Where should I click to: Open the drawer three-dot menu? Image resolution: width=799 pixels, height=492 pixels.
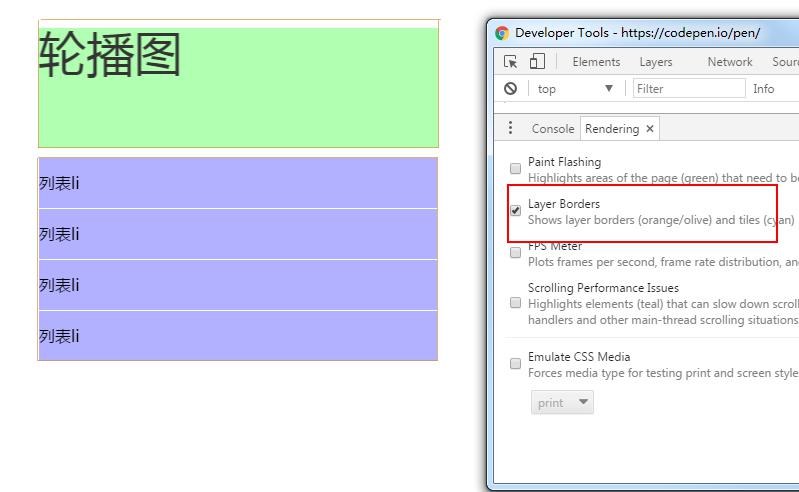pos(510,128)
